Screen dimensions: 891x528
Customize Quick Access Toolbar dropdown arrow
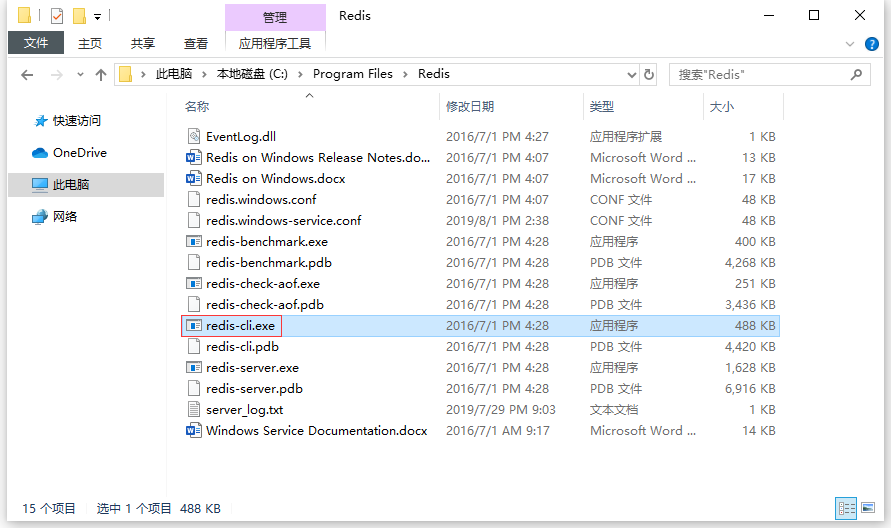(x=98, y=17)
